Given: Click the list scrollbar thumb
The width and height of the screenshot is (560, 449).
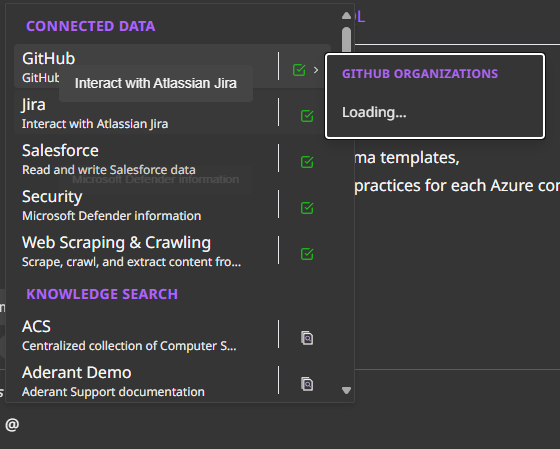Looking at the screenshot, I should [x=346, y=40].
